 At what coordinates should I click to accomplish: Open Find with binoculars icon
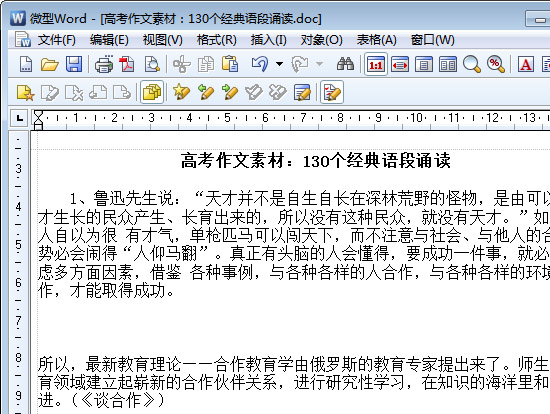pos(345,64)
